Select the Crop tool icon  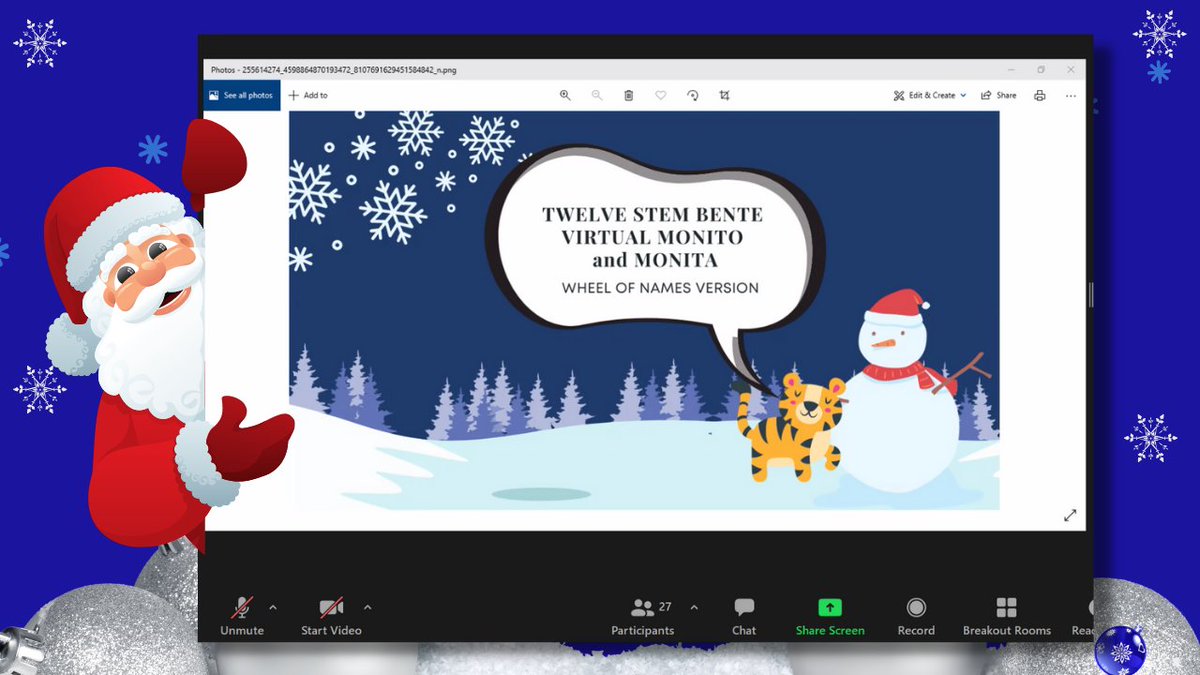[x=724, y=95]
